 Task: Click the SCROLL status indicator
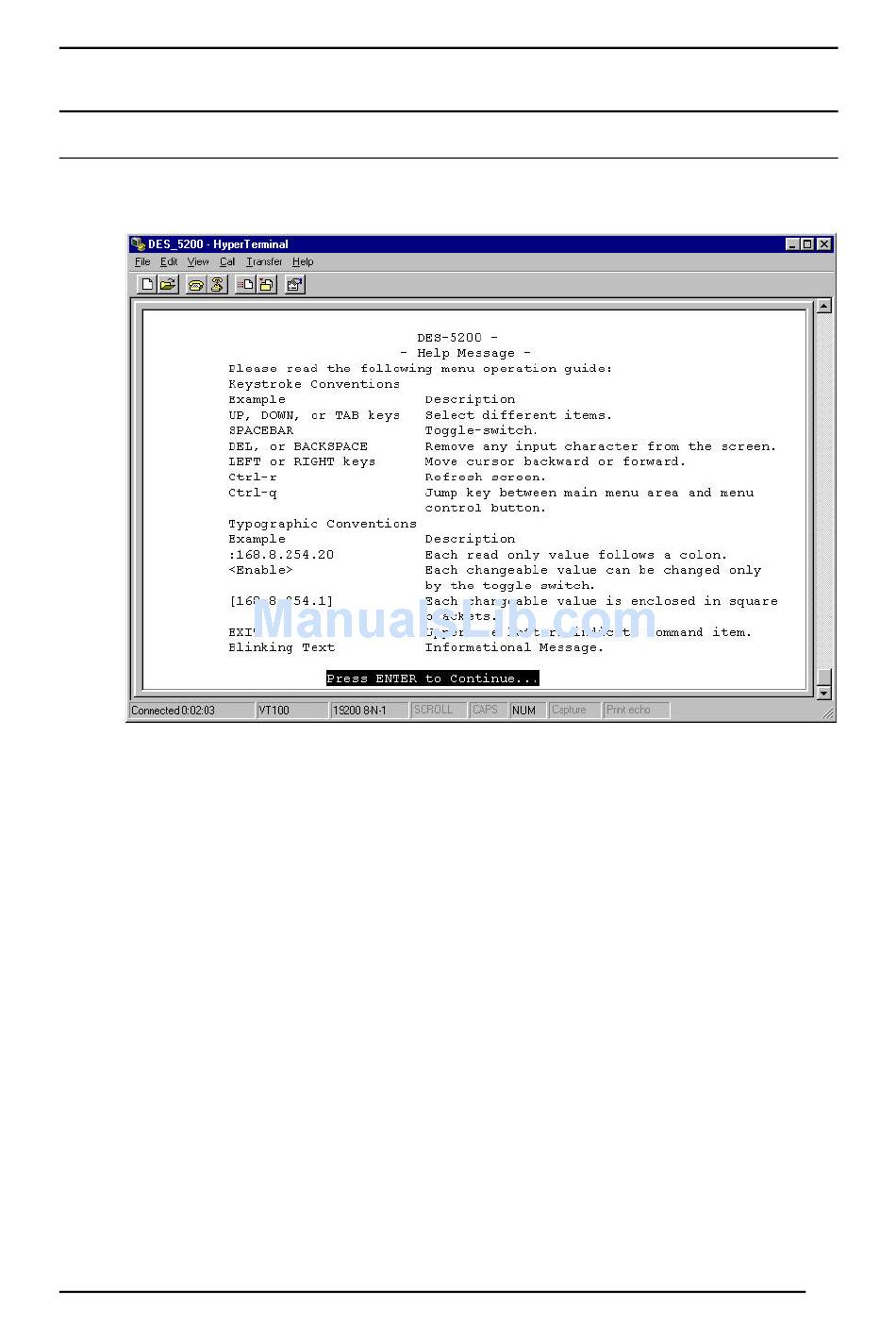pyautogui.click(x=439, y=710)
